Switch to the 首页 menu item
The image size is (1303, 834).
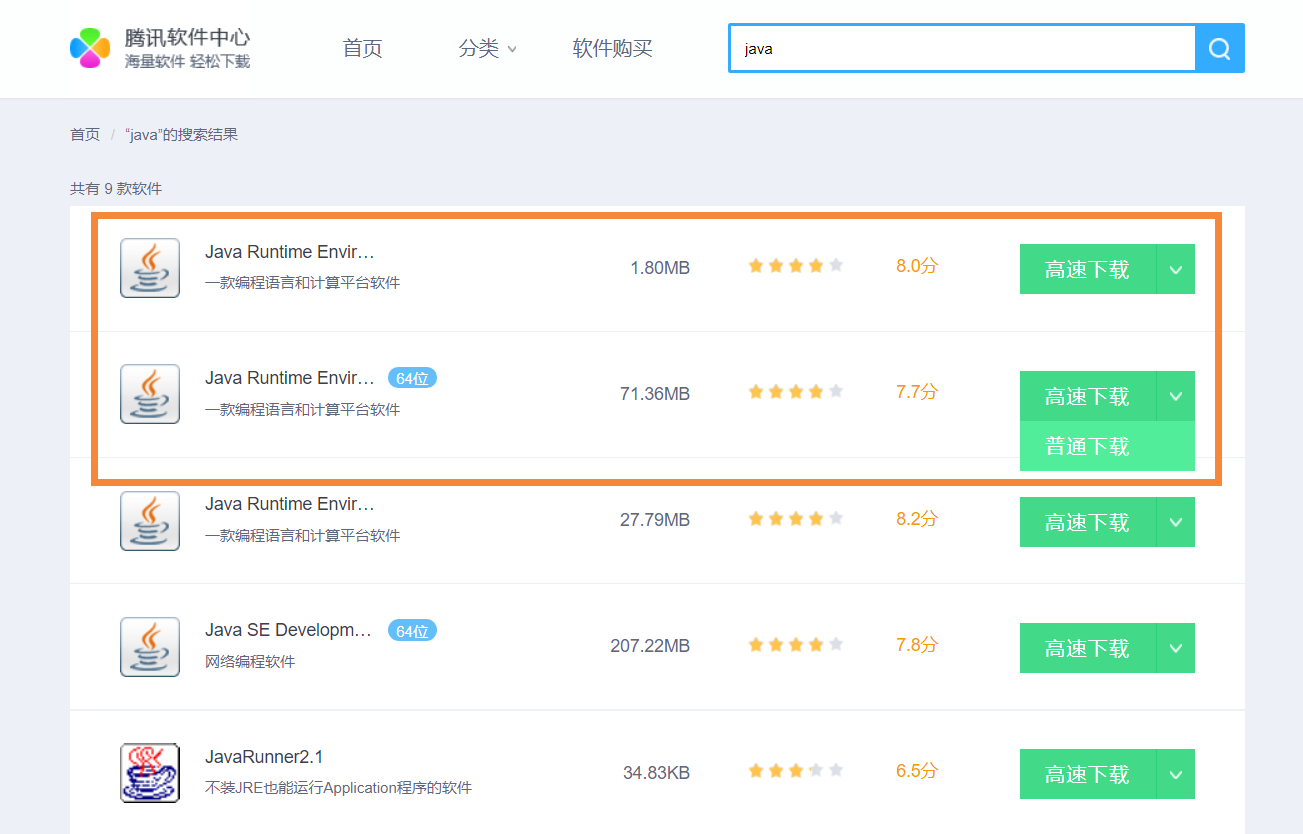click(362, 48)
